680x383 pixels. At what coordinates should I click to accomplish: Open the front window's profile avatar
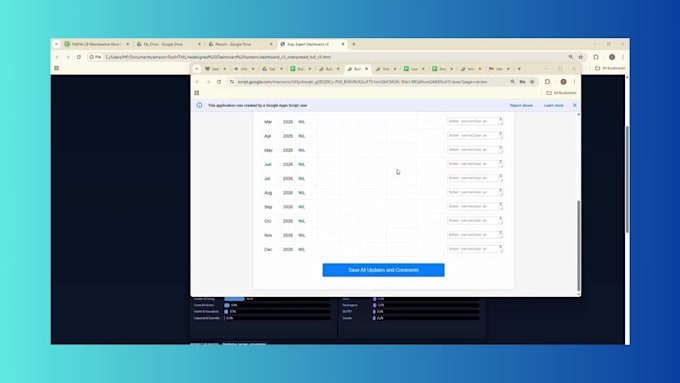563,82
